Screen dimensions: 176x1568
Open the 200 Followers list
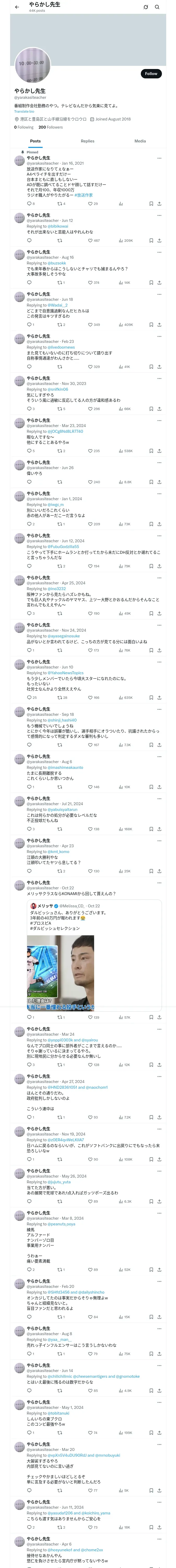[50, 127]
